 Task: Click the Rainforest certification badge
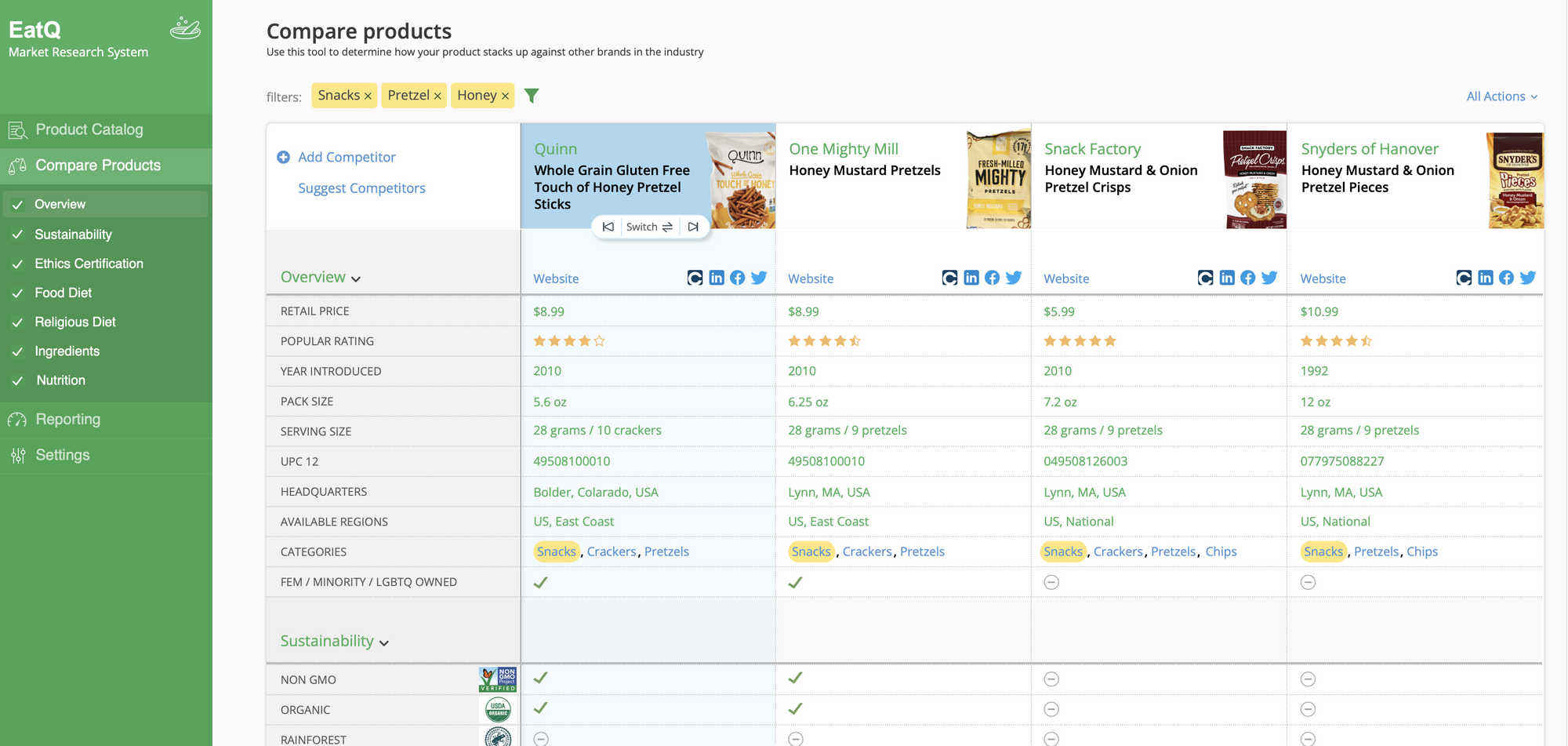tap(498, 737)
